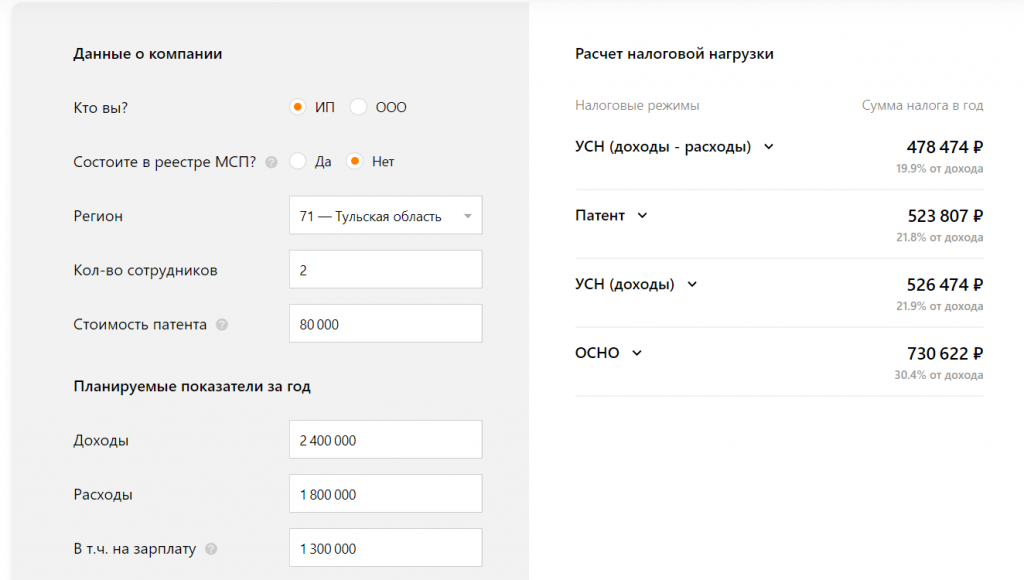Viewport: 1024px width, 580px height.
Task: Click the В т.ч. на зарплату field
Action: coord(385,549)
